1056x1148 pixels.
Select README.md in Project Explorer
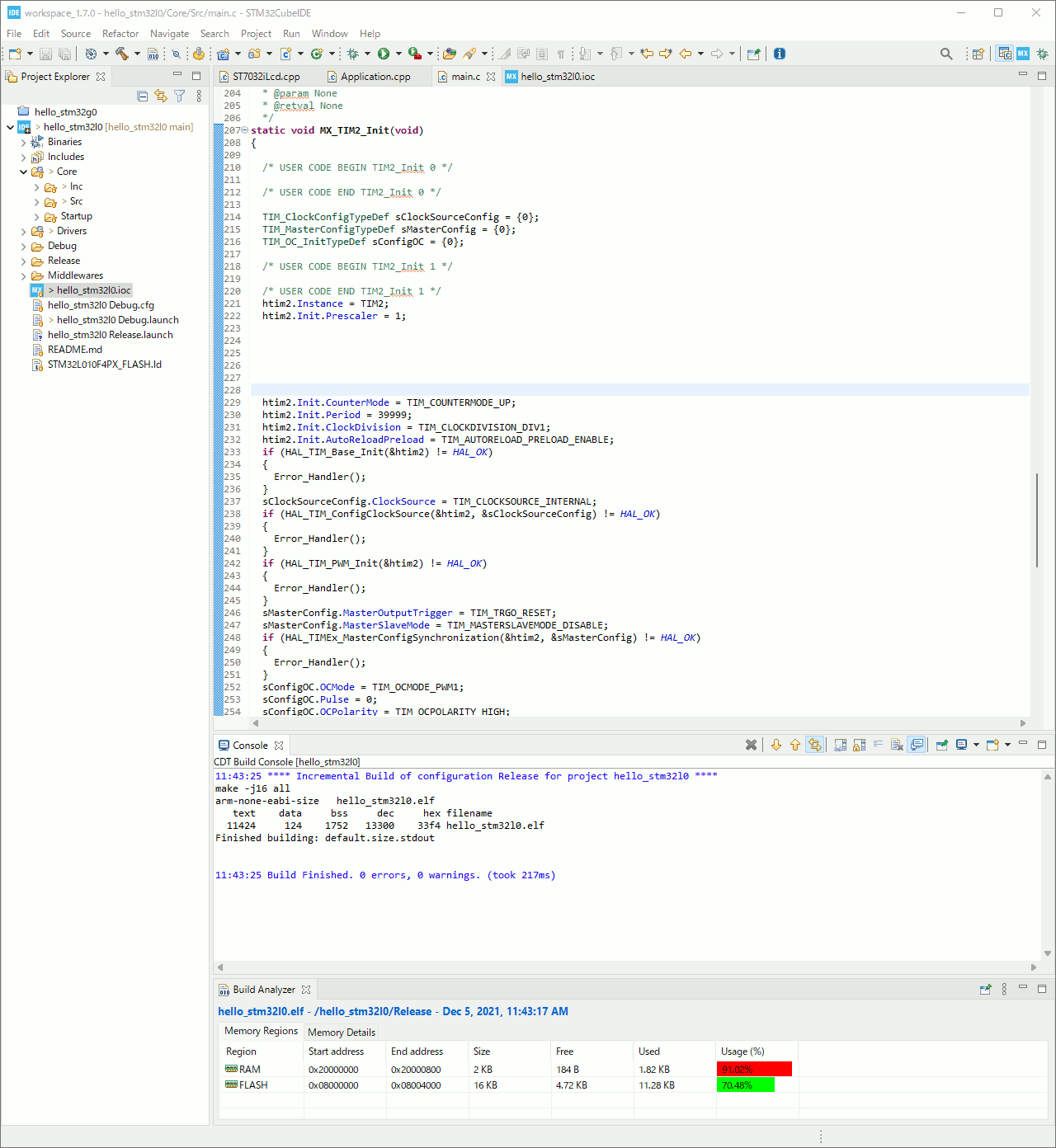point(75,350)
